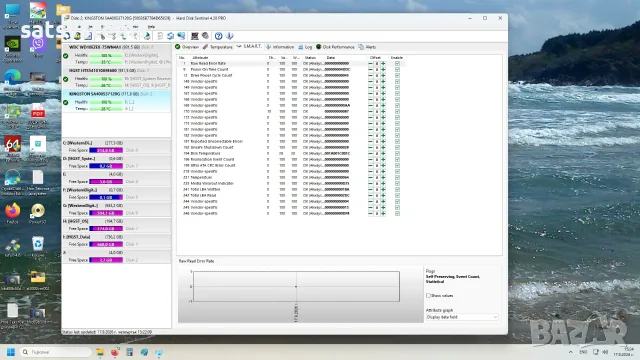Click the Raw Read Error Rate graph area
The image size is (640, 360).
pos(296,287)
